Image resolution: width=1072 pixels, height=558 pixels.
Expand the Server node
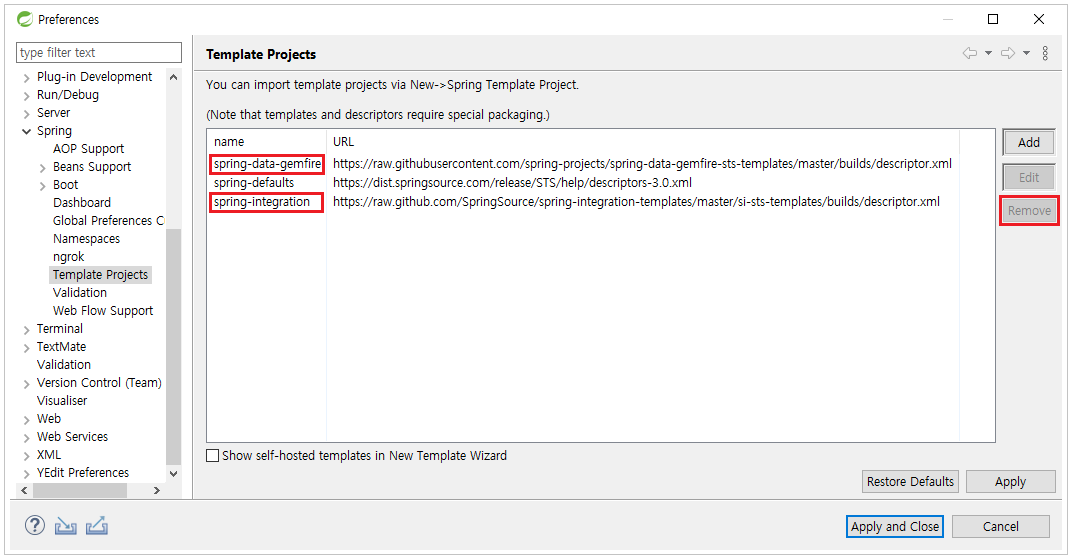coord(27,114)
